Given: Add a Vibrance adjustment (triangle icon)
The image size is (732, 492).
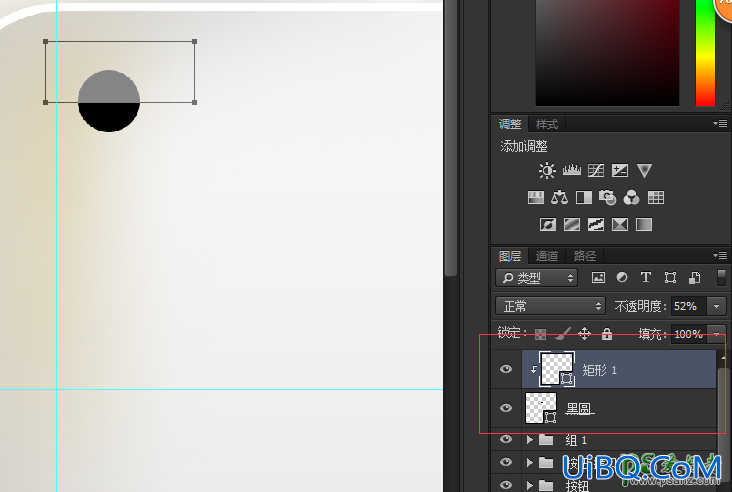Looking at the screenshot, I should [x=644, y=171].
